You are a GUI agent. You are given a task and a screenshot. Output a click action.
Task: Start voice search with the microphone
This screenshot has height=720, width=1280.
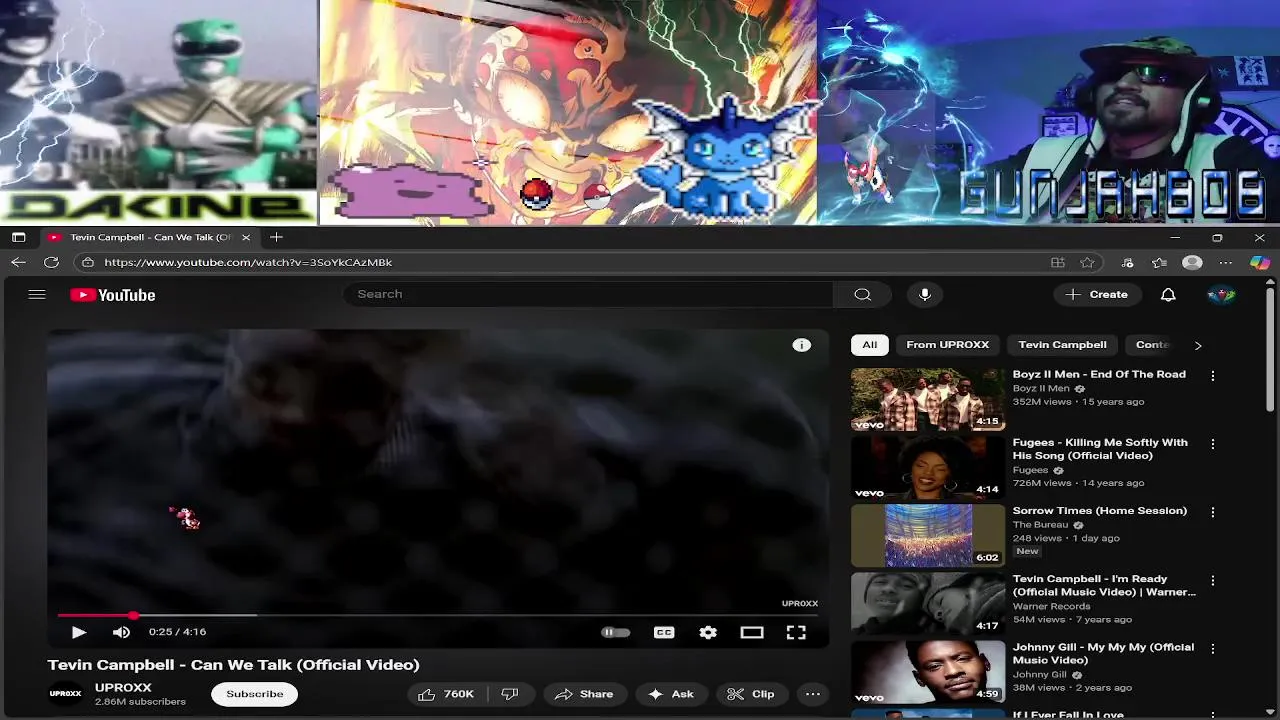pos(925,294)
